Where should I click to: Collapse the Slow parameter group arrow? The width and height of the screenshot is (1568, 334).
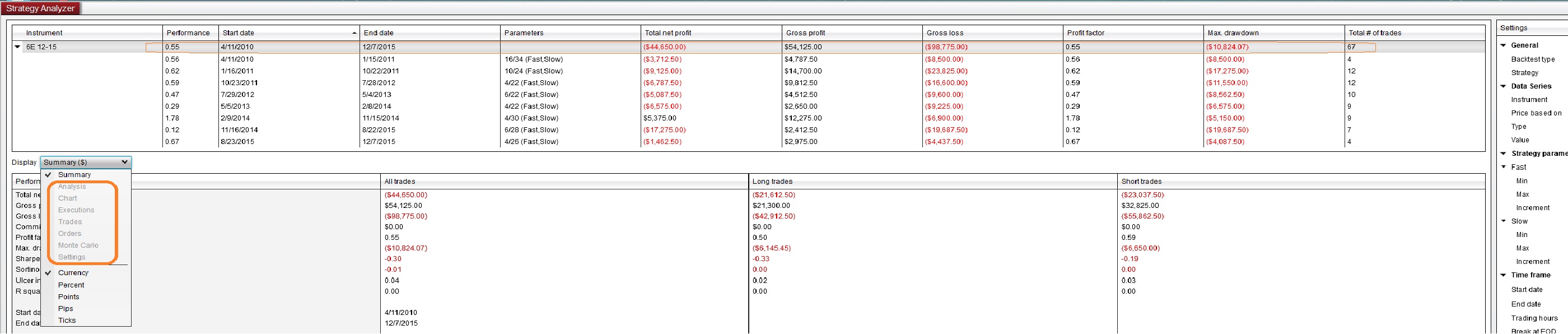tap(1504, 221)
